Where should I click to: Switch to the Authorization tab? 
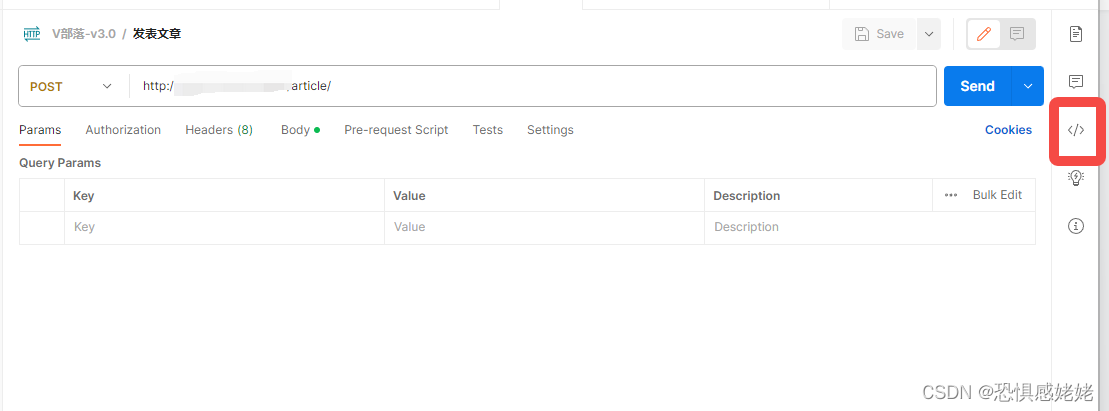click(123, 130)
